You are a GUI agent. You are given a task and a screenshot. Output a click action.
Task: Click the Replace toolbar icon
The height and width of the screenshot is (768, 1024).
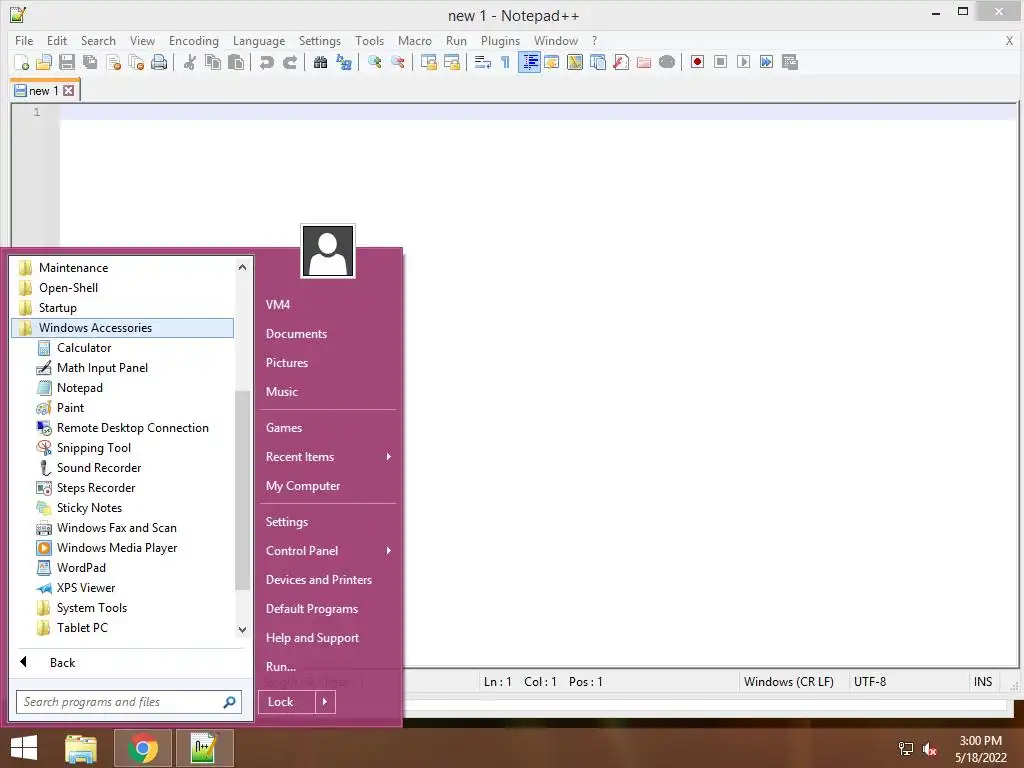click(x=344, y=62)
